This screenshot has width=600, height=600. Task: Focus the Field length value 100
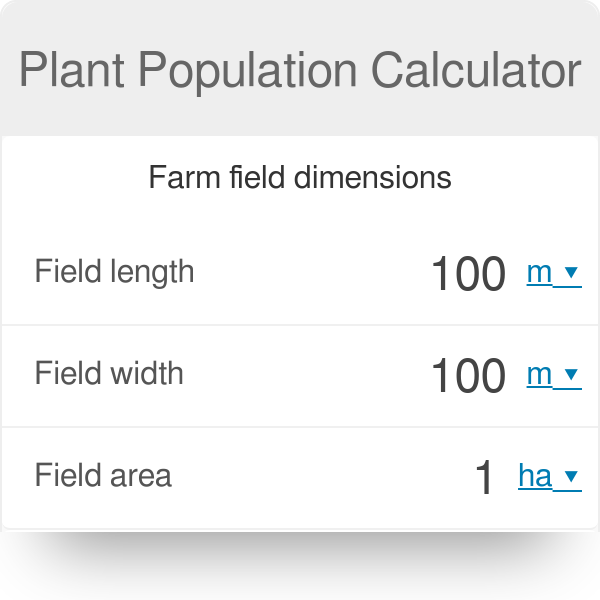(x=468, y=274)
